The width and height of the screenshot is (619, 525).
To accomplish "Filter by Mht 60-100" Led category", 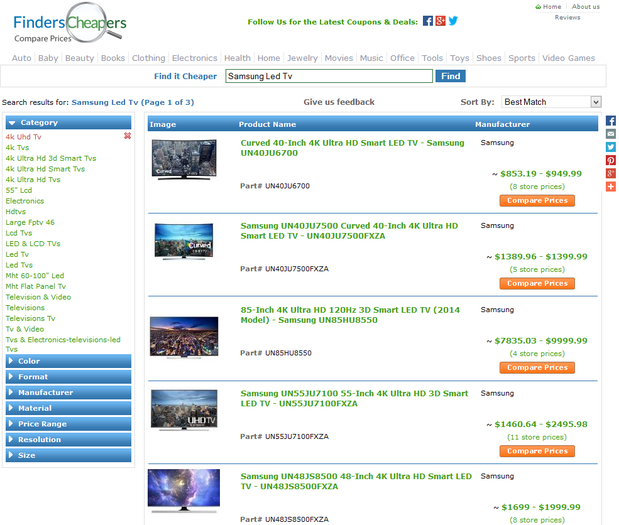I will 35,276.
